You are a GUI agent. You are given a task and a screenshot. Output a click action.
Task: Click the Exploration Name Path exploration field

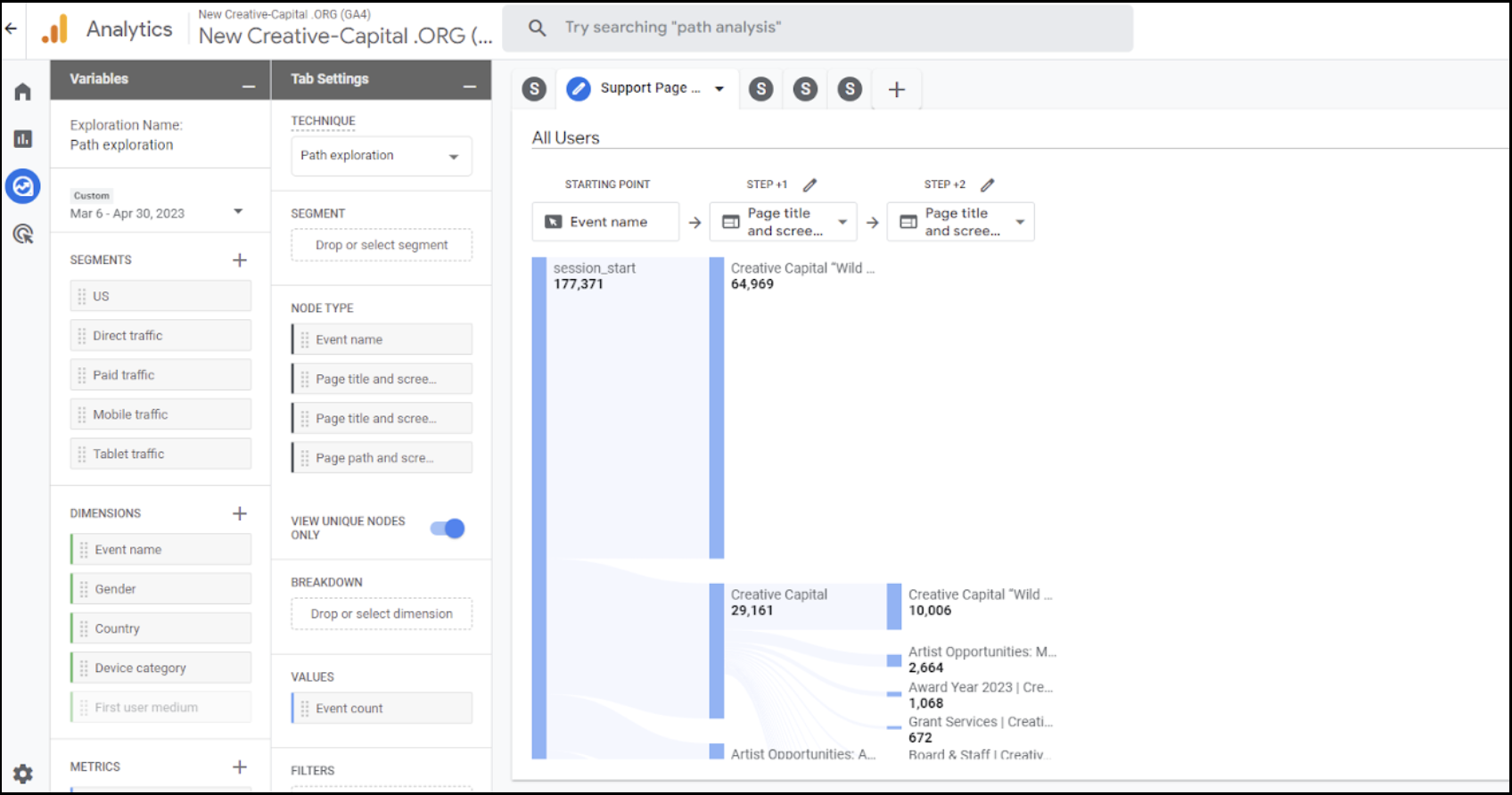(122, 145)
